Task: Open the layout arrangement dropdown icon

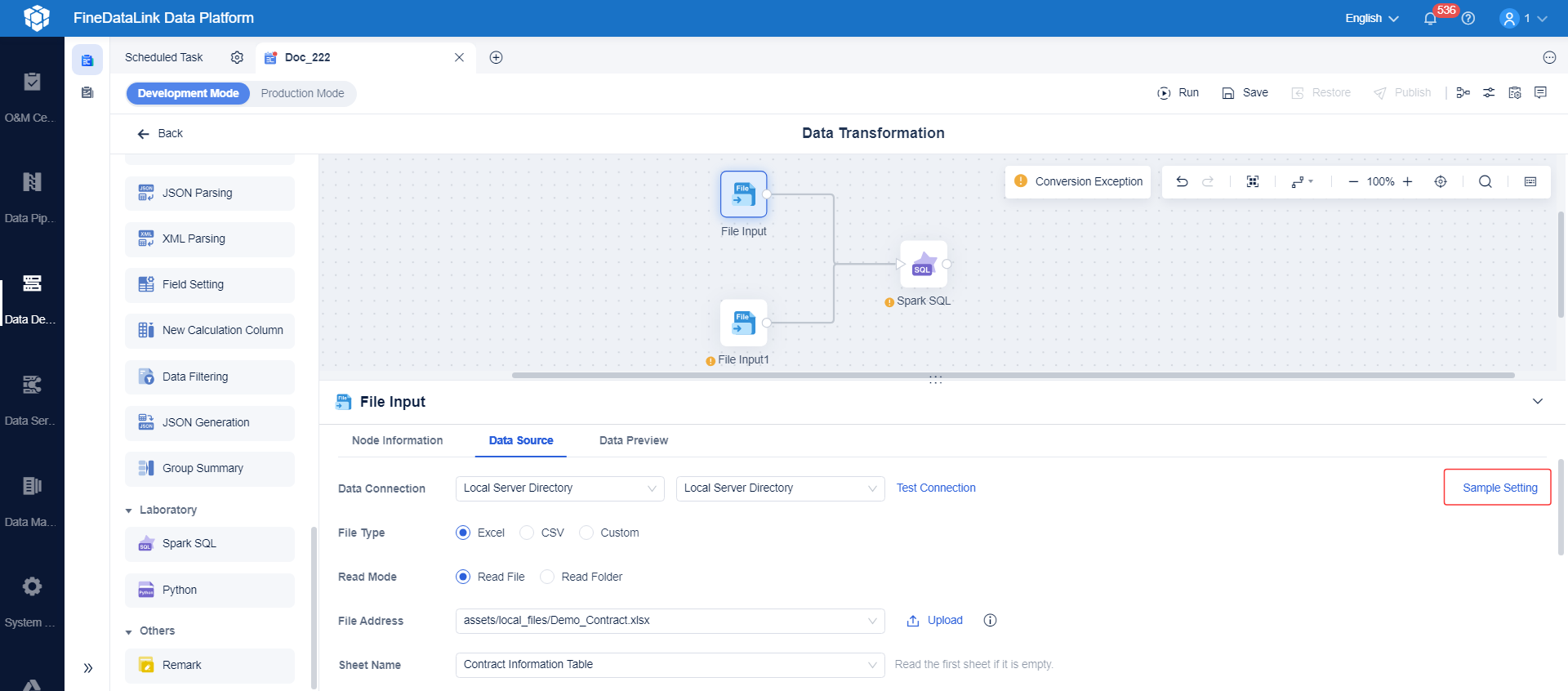Action: [1302, 181]
